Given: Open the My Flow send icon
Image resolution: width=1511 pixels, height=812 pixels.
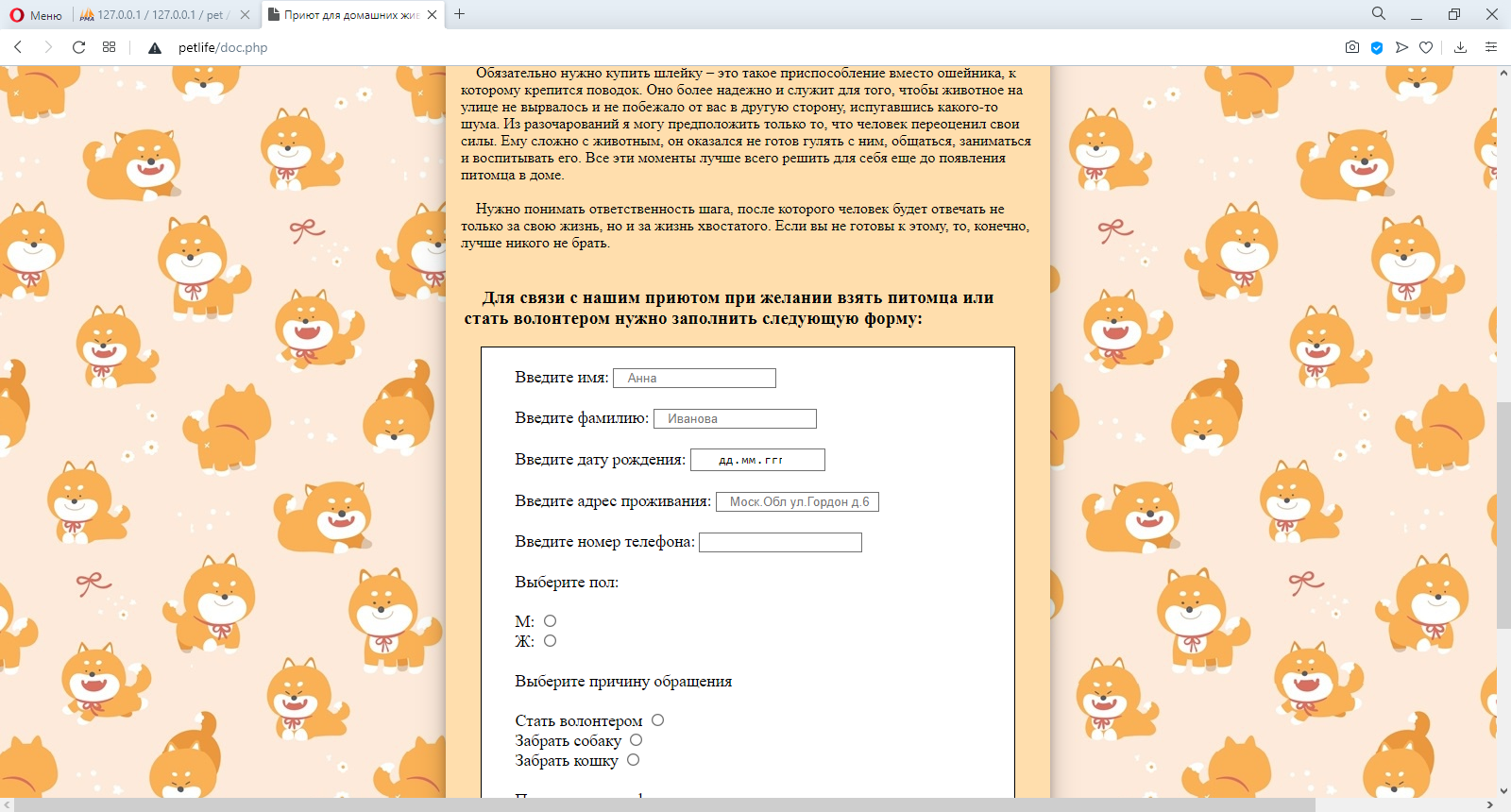Looking at the screenshot, I should coord(1401,47).
